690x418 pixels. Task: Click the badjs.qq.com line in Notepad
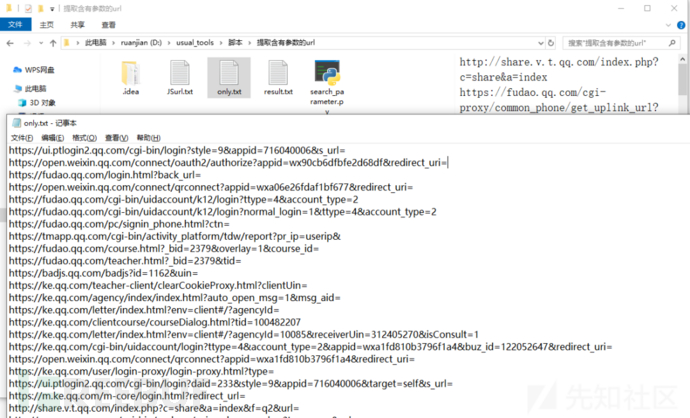[103, 273]
